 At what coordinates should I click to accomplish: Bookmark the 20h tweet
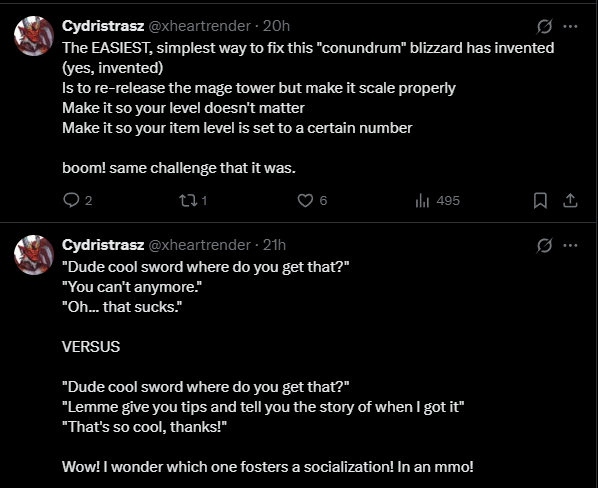(540, 200)
